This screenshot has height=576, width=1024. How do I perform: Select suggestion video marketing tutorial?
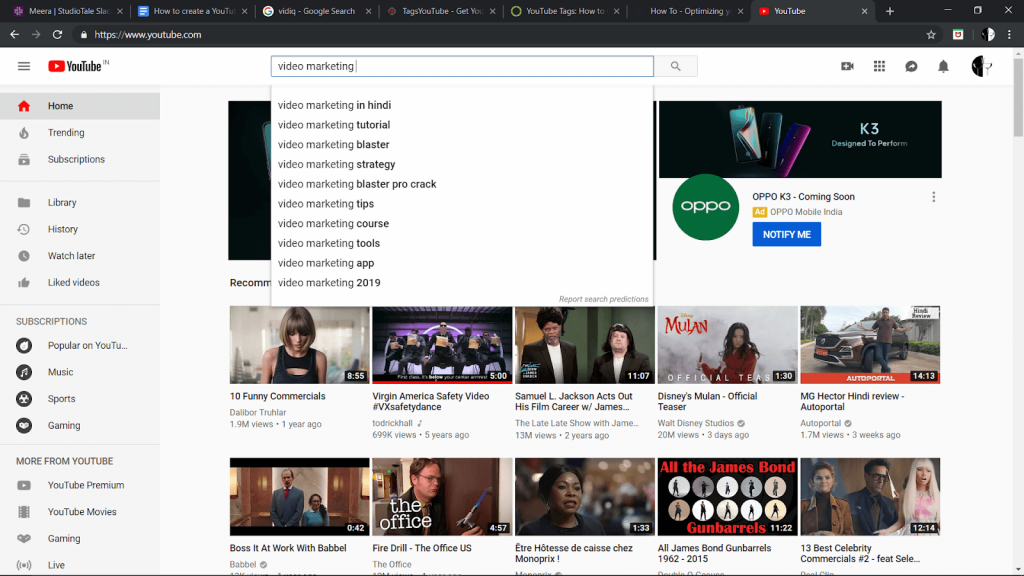(462, 125)
